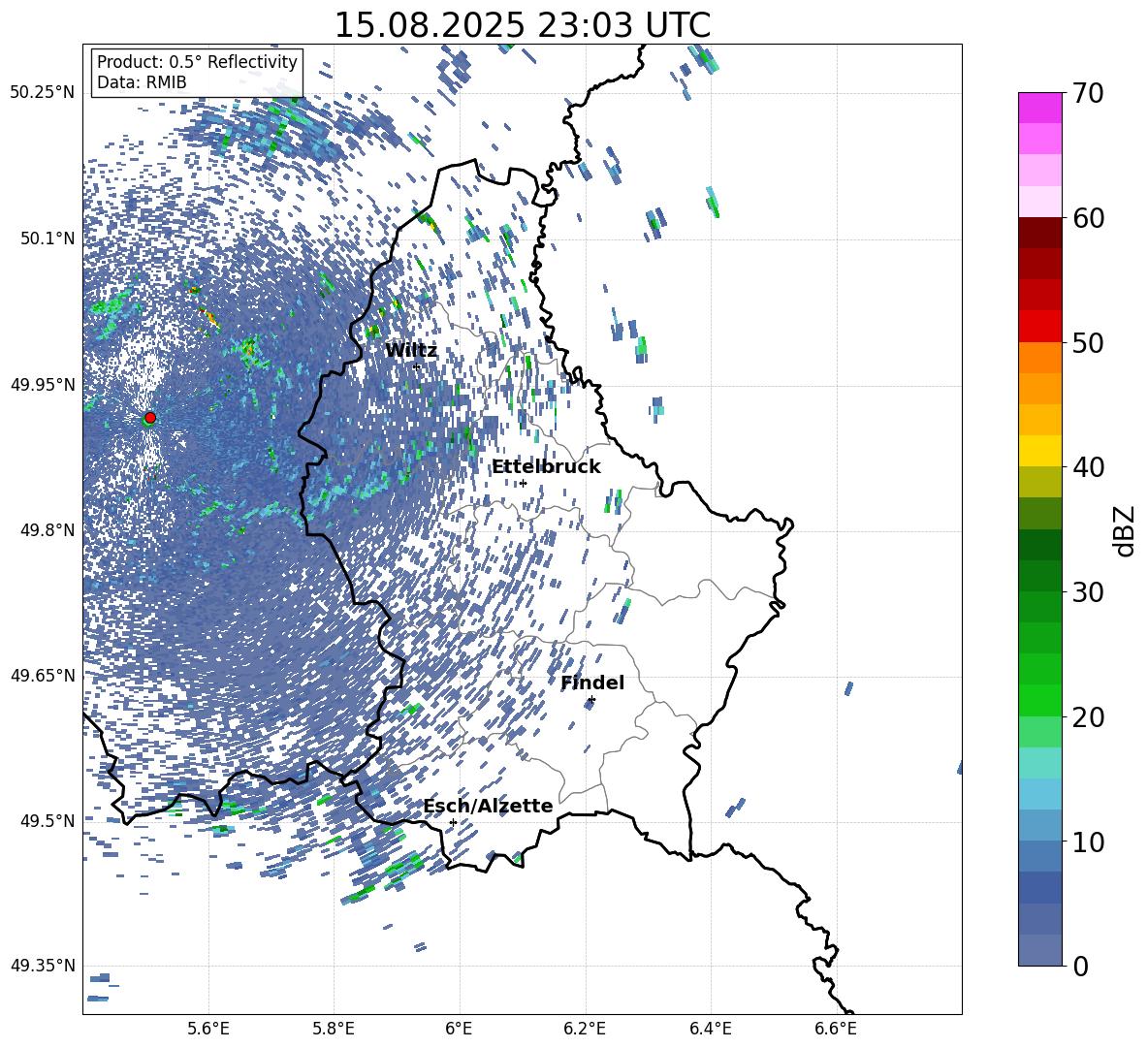Screen dimensions: 1148x1048
Task: Click the 49.5°N latitude label
Action: click(47, 820)
